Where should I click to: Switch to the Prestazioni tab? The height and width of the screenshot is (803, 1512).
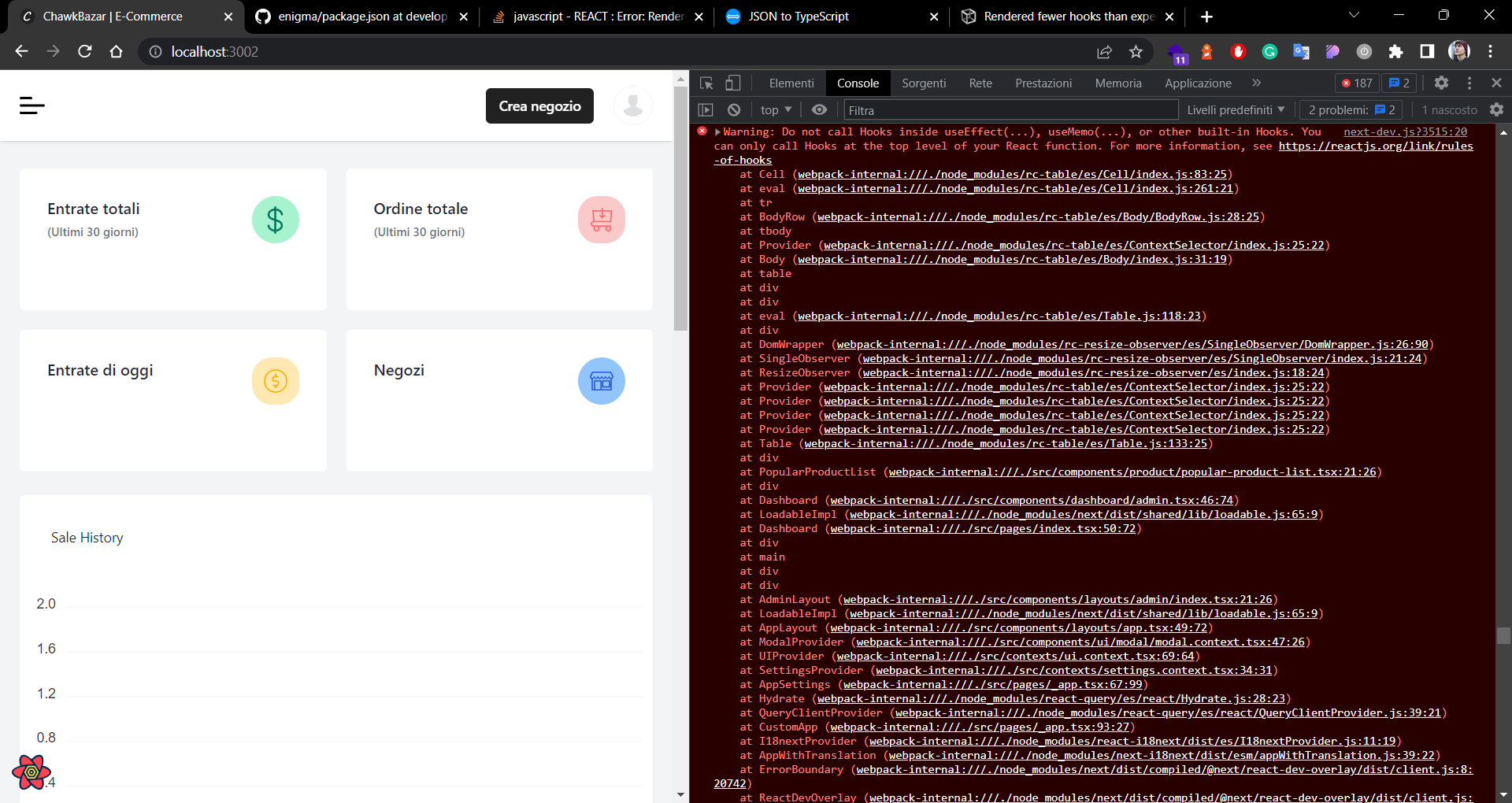[x=1043, y=83]
